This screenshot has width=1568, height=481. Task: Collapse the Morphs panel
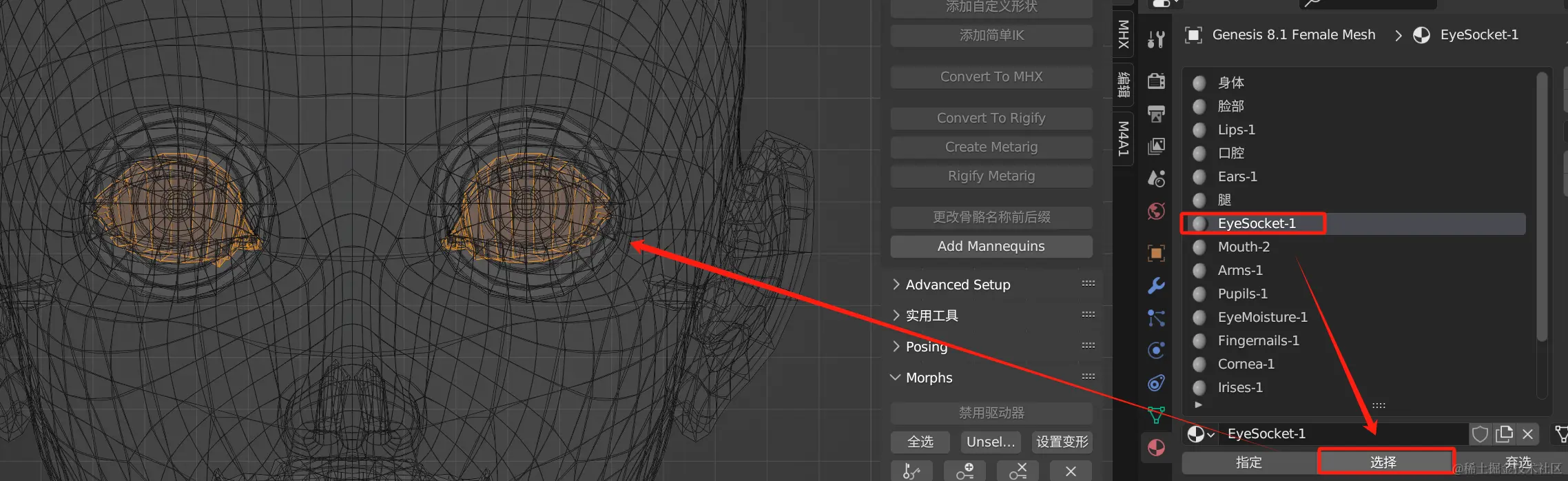coord(896,377)
